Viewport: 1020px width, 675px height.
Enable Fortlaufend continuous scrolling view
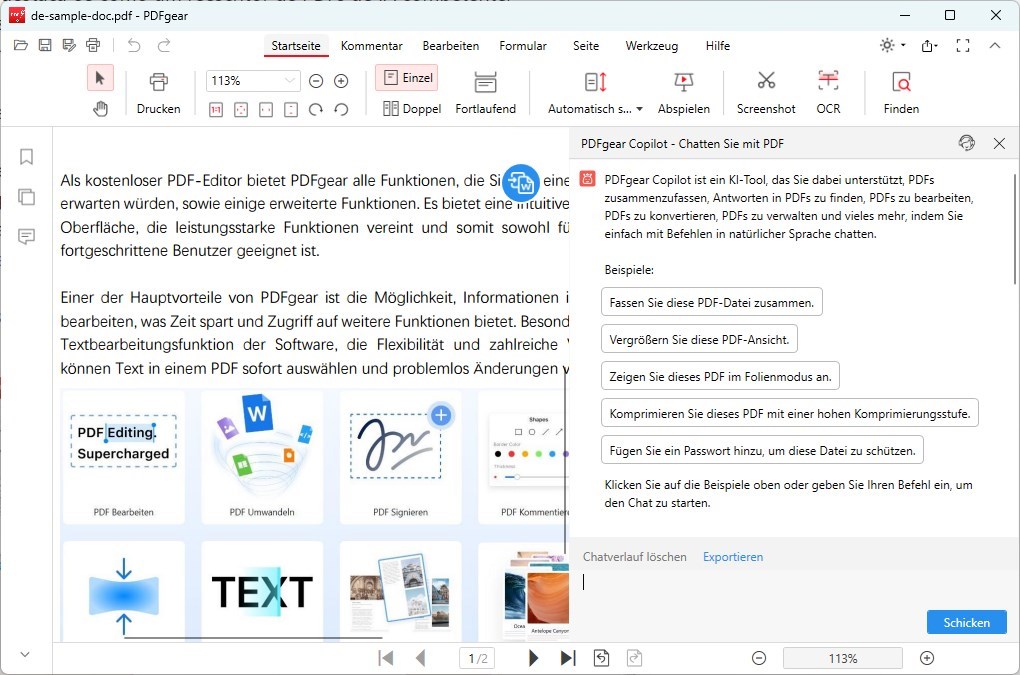click(x=486, y=90)
